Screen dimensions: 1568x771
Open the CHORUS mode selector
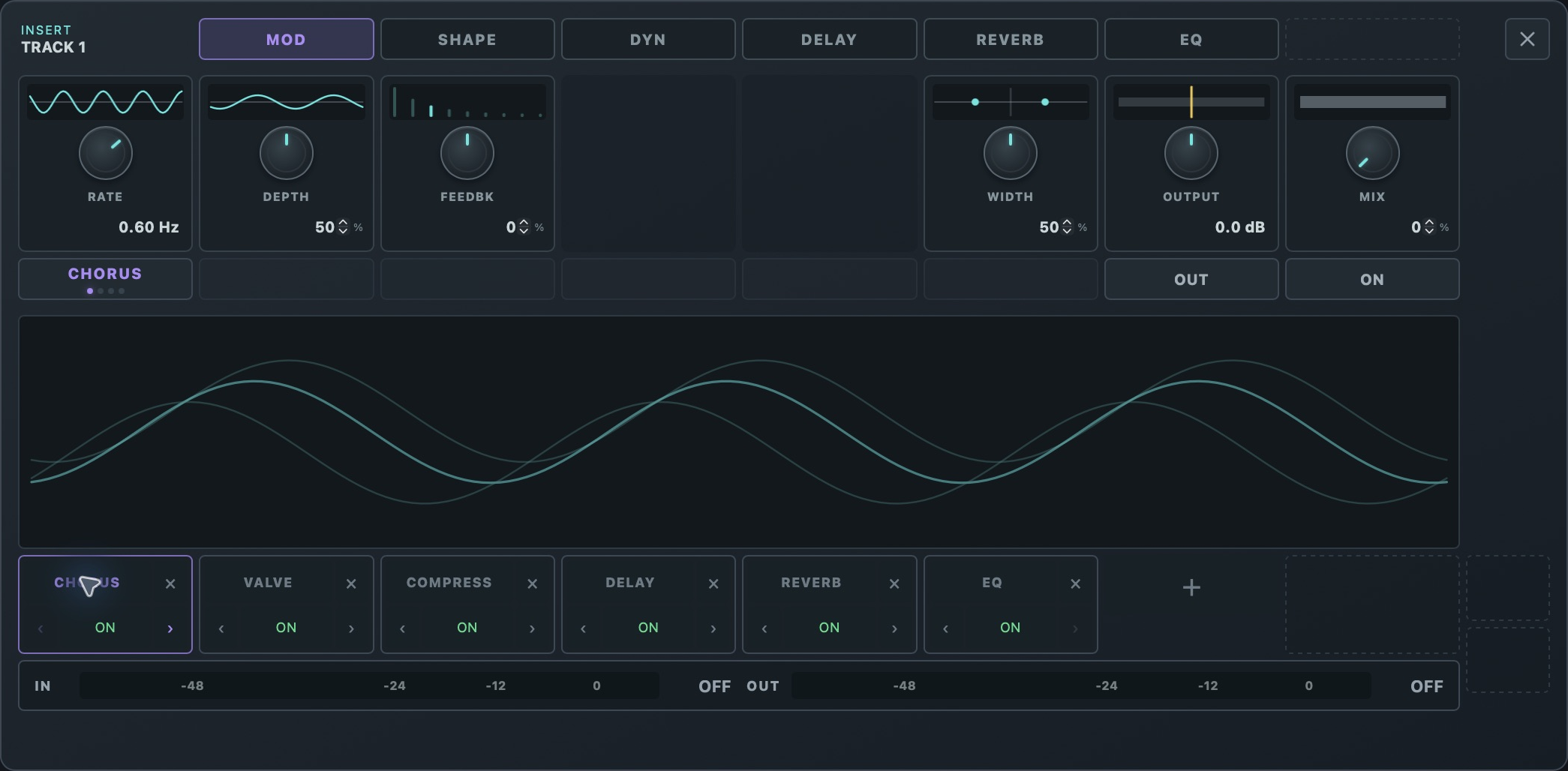coord(105,279)
